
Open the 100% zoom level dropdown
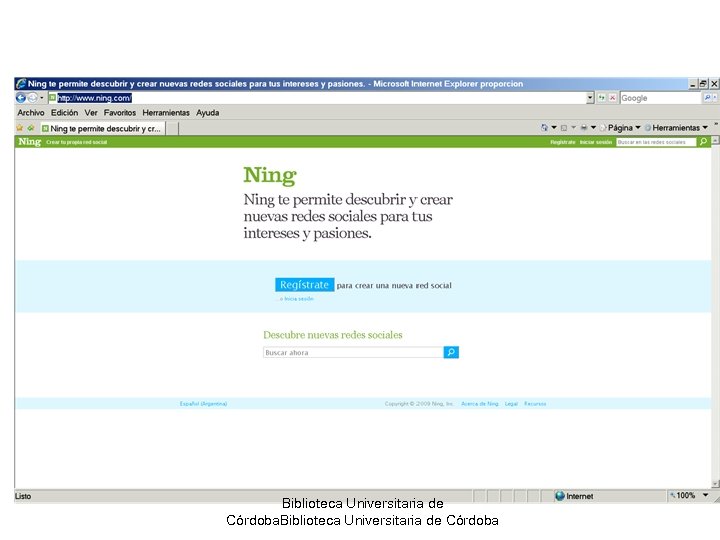705,495
